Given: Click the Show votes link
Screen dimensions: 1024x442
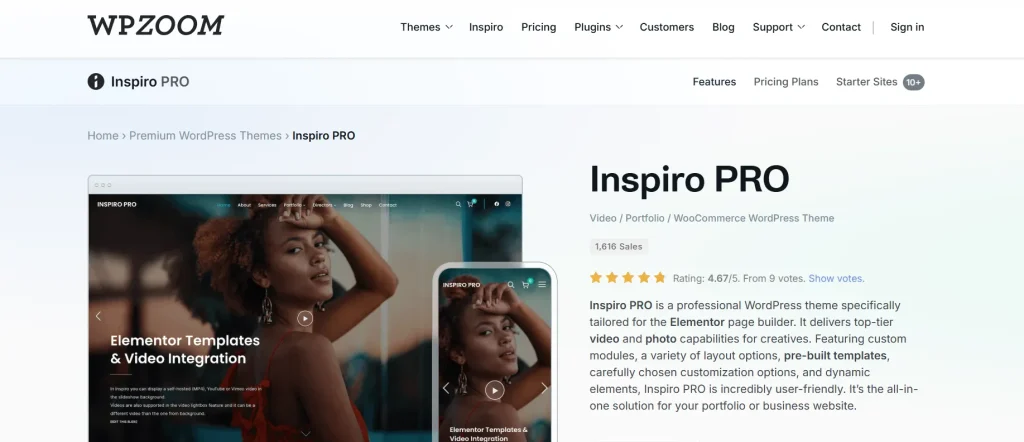Looking at the screenshot, I should (836, 278).
